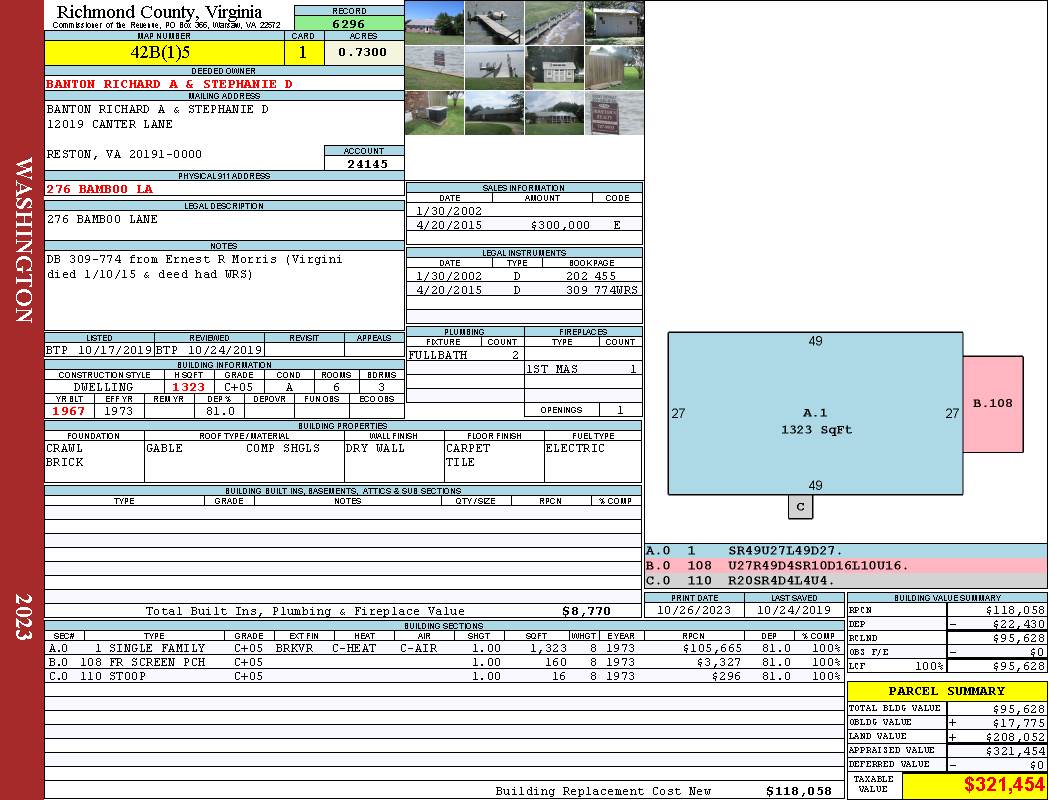The height and width of the screenshot is (800, 1050).
Task: Click the green record number 6296
Action: coord(349,23)
